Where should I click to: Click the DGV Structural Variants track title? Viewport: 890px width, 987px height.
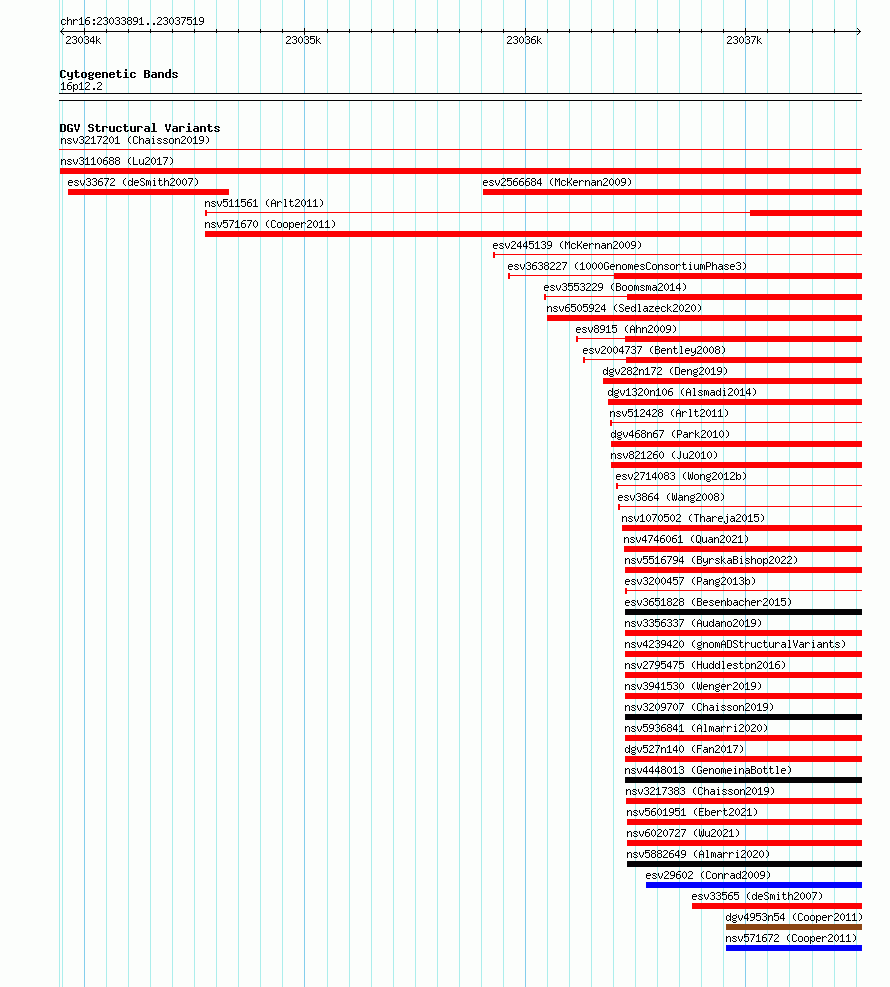pos(140,128)
